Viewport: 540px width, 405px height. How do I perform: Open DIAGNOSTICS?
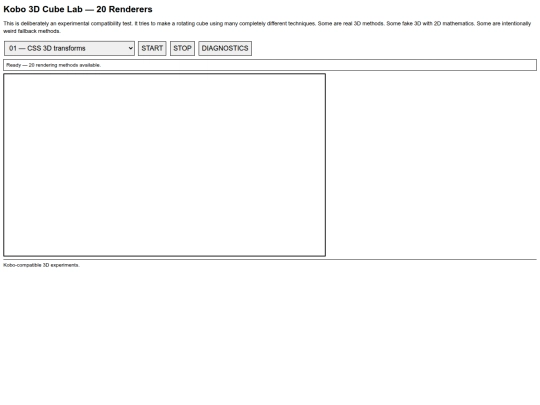point(225,48)
